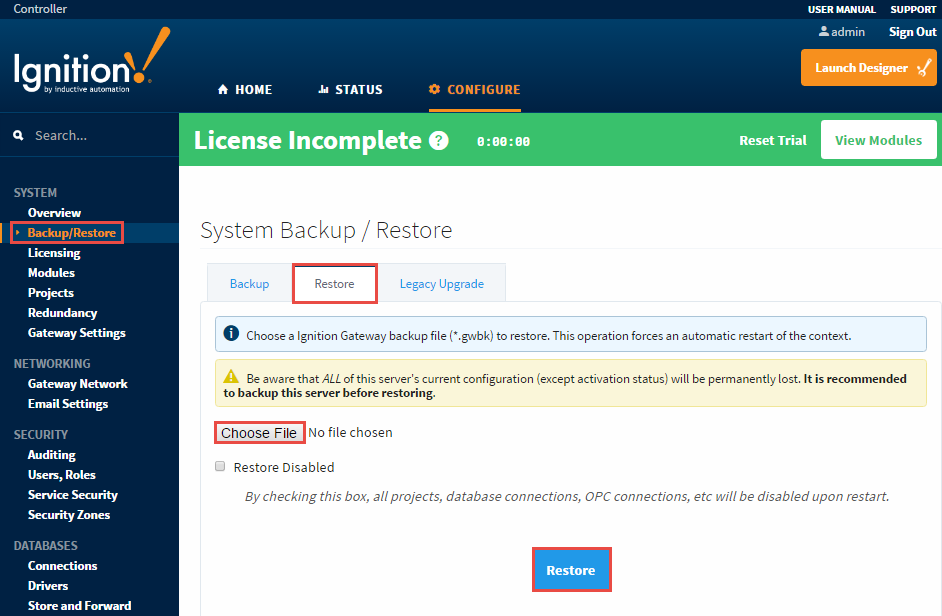Image resolution: width=942 pixels, height=616 pixels.
Task: Enable the Restore Disabled checkbox
Action: [x=221, y=466]
